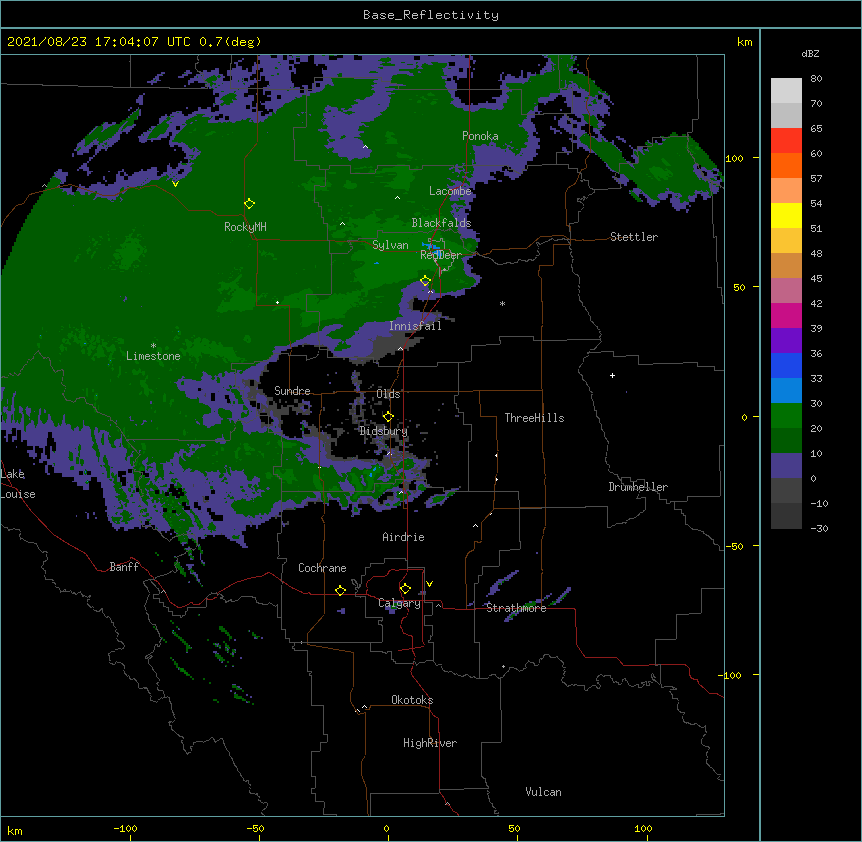Click the Lacombe city label

tap(450, 191)
